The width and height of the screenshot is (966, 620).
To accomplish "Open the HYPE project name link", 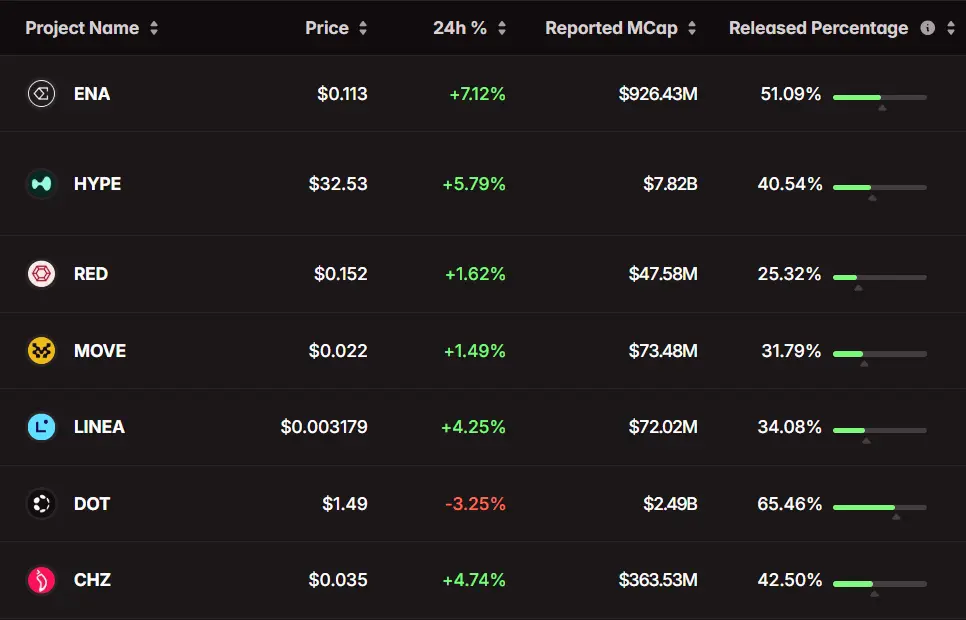I will point(97,184).
